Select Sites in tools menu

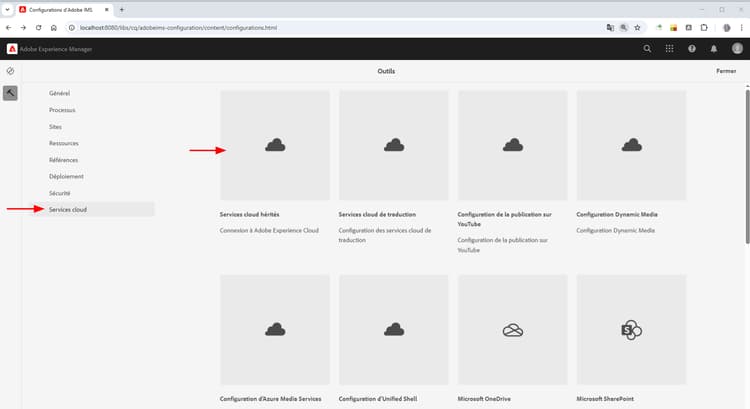(55, 127)
